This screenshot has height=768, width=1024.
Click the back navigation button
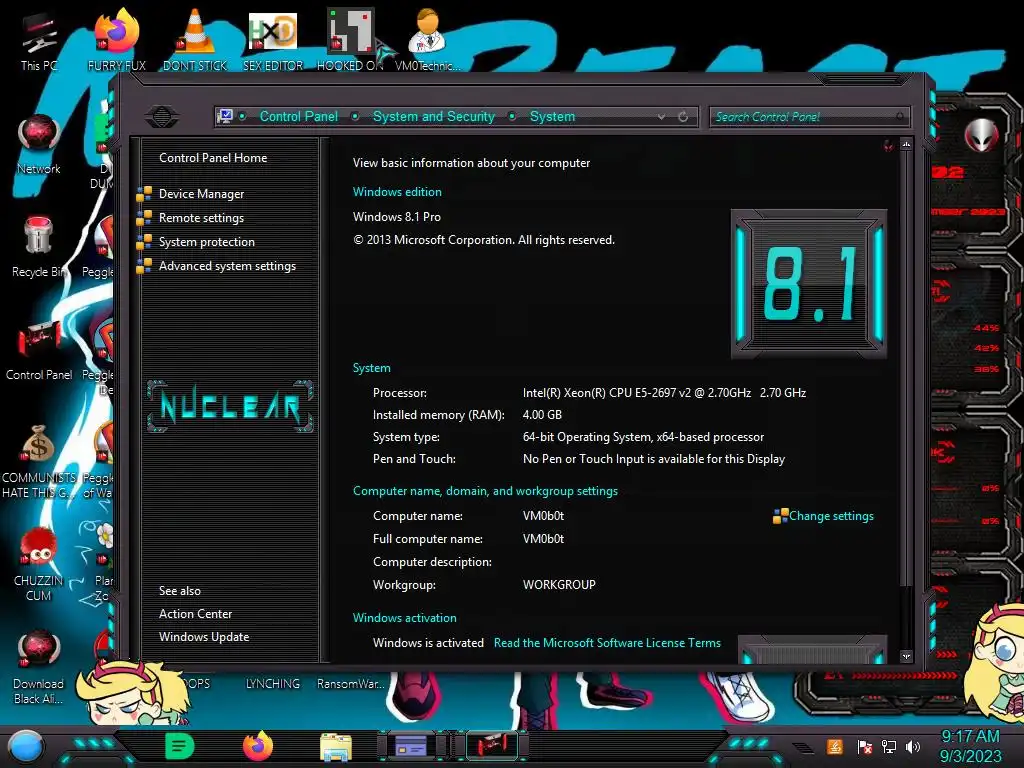[x=162, y=117]
